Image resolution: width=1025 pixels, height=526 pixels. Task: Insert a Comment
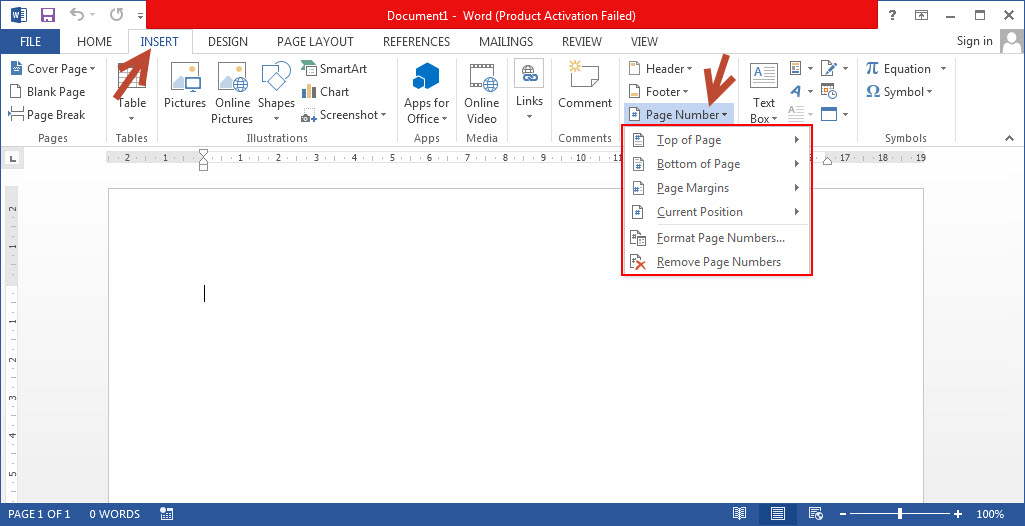pos(584,86)
